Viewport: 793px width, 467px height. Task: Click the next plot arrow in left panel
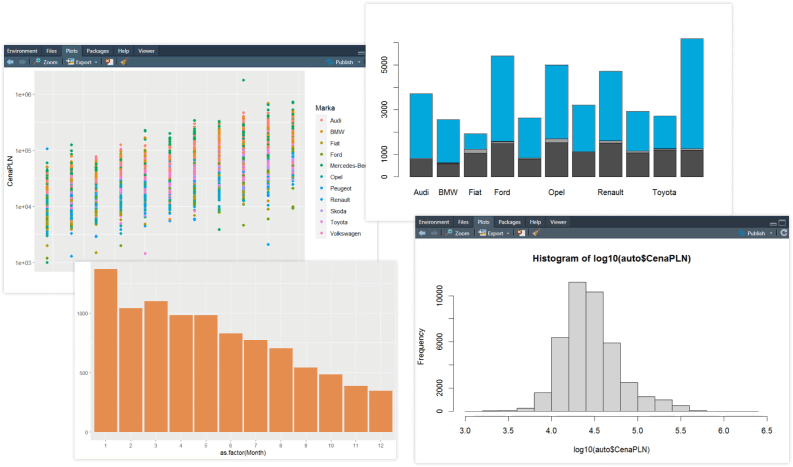24,61
